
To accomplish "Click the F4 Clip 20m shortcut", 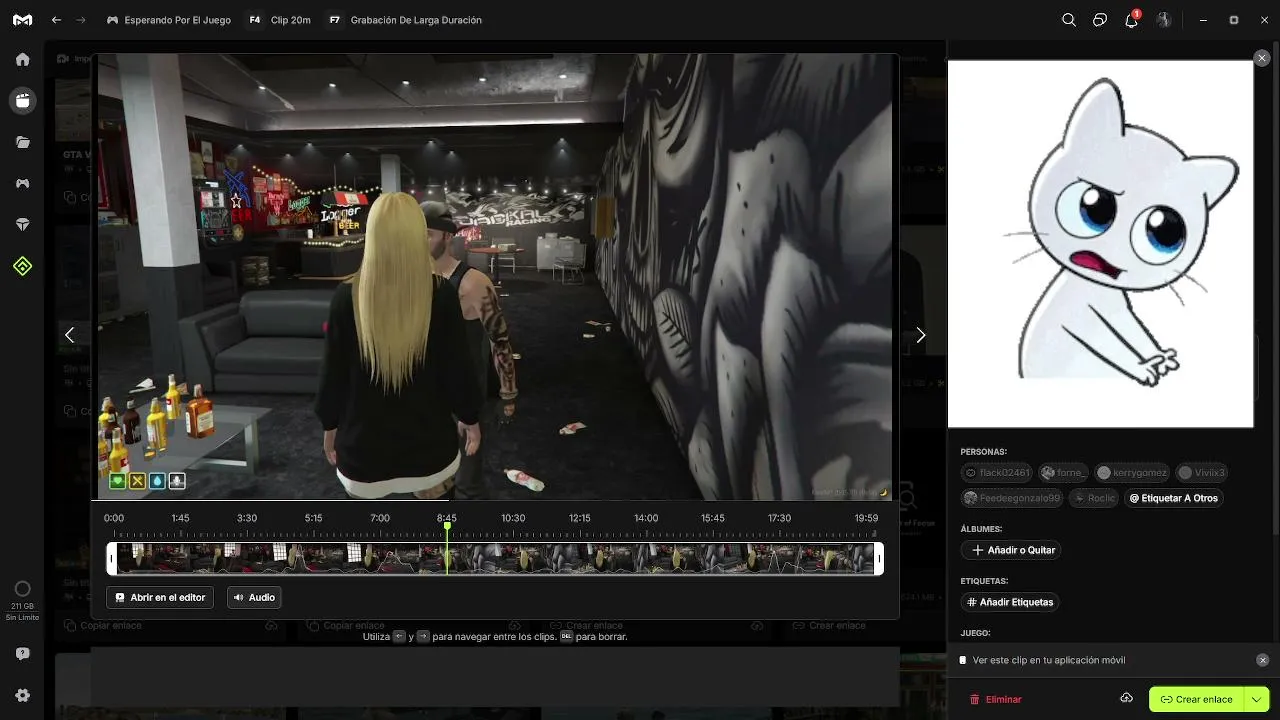I will (279, 20).
